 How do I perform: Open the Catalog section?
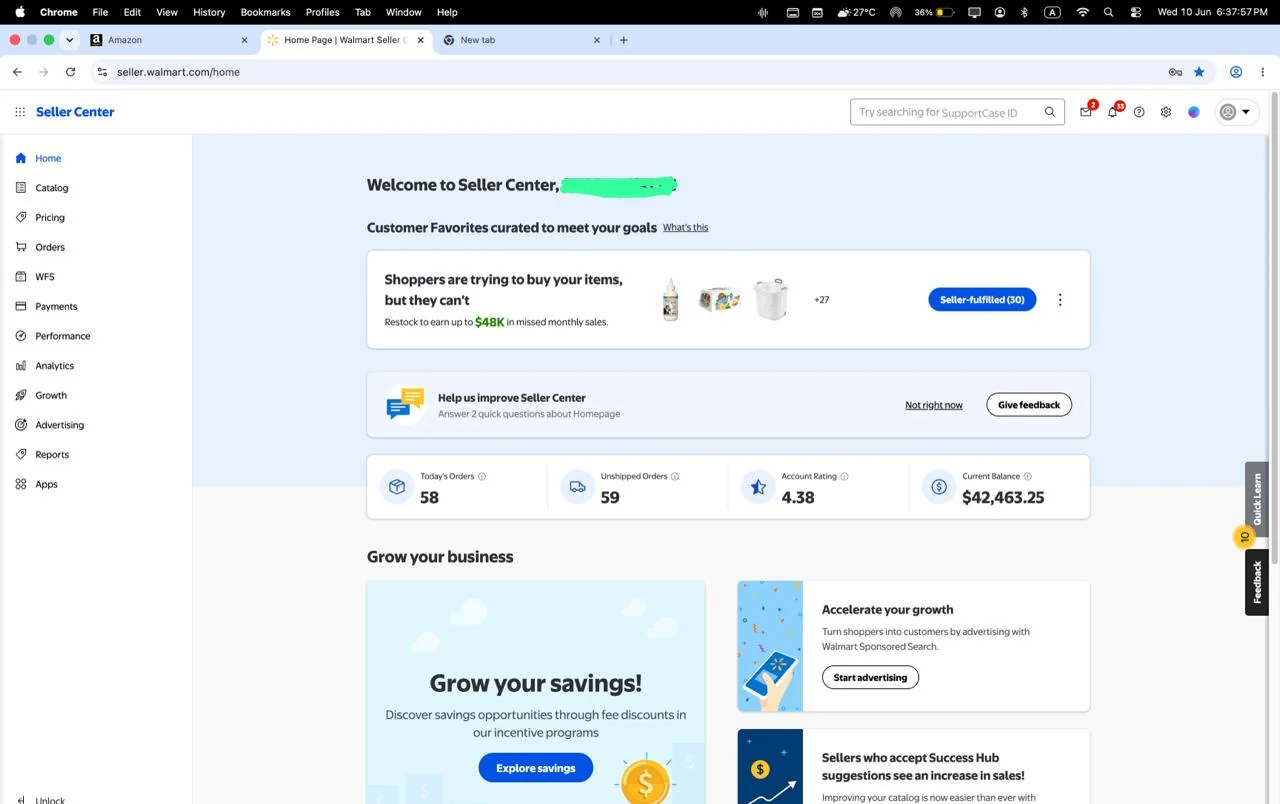click(x=51, y=188)
